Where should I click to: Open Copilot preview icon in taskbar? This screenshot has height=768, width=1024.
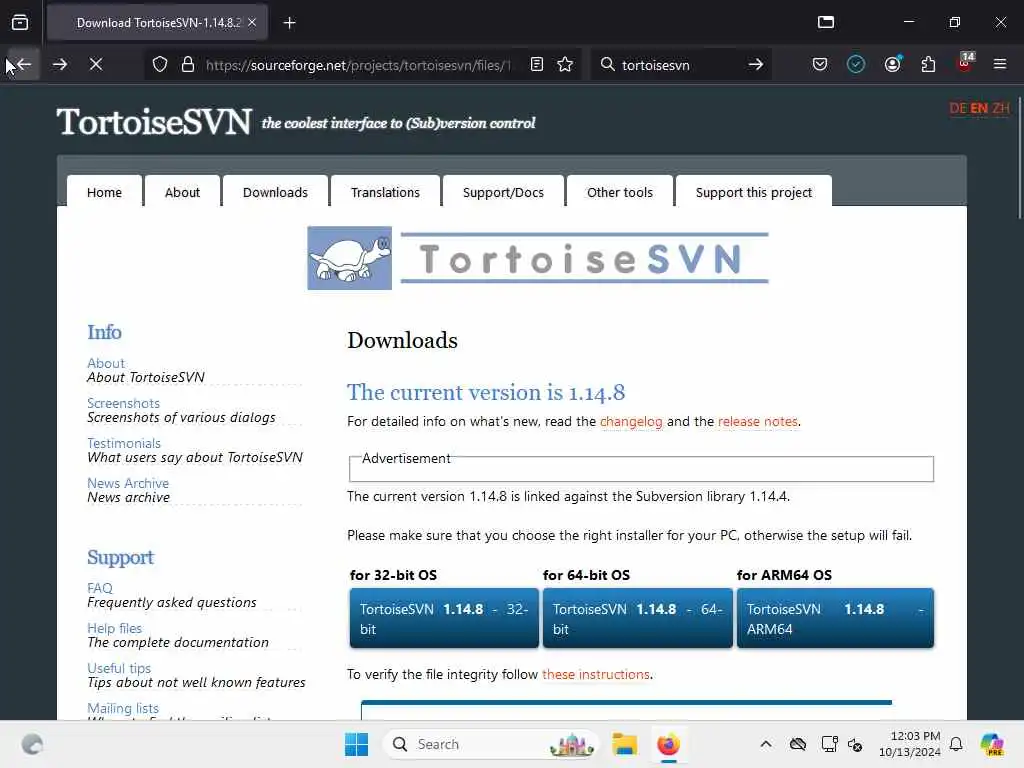click(x=992, y=744)
